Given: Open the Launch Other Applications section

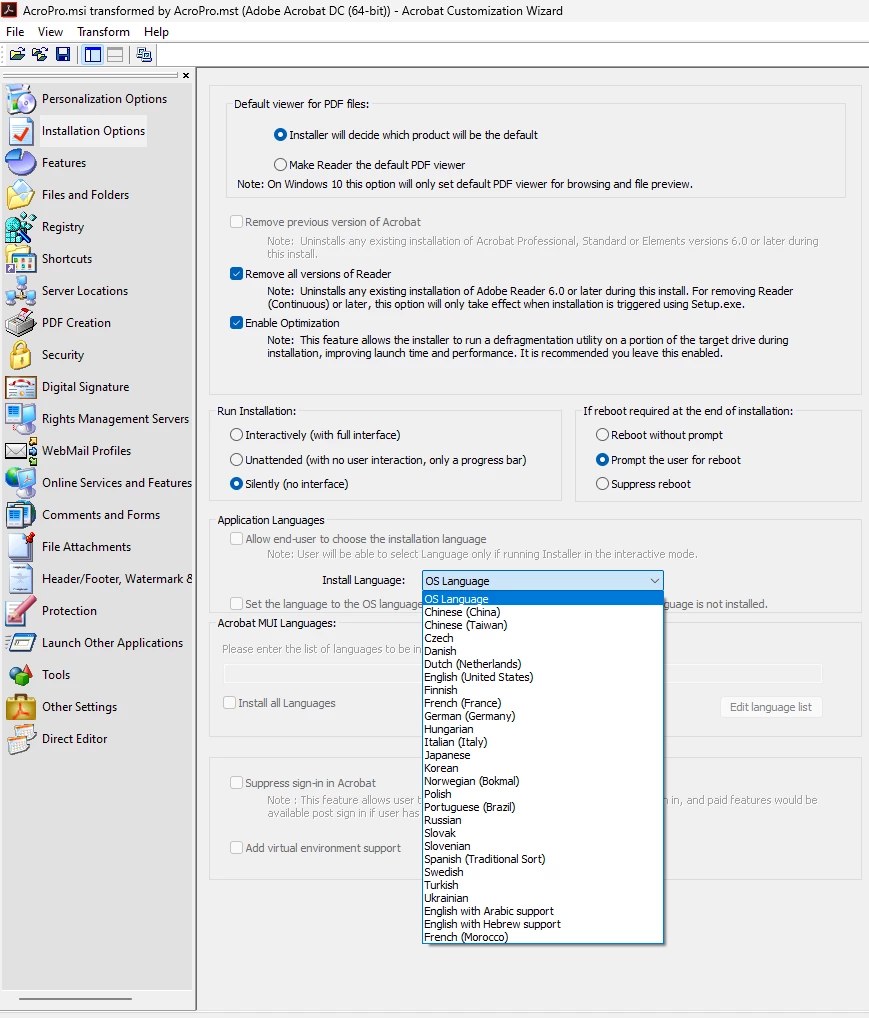Looking at the screenshot, I should tap(112, 643).
